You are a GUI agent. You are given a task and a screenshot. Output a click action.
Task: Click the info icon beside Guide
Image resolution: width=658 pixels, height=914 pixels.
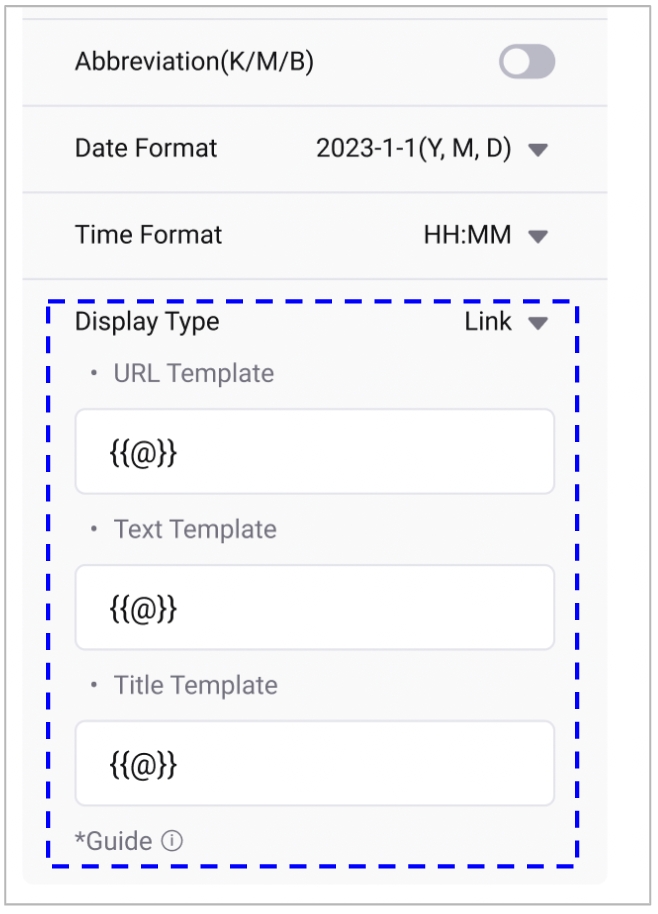tap(172, 842)
